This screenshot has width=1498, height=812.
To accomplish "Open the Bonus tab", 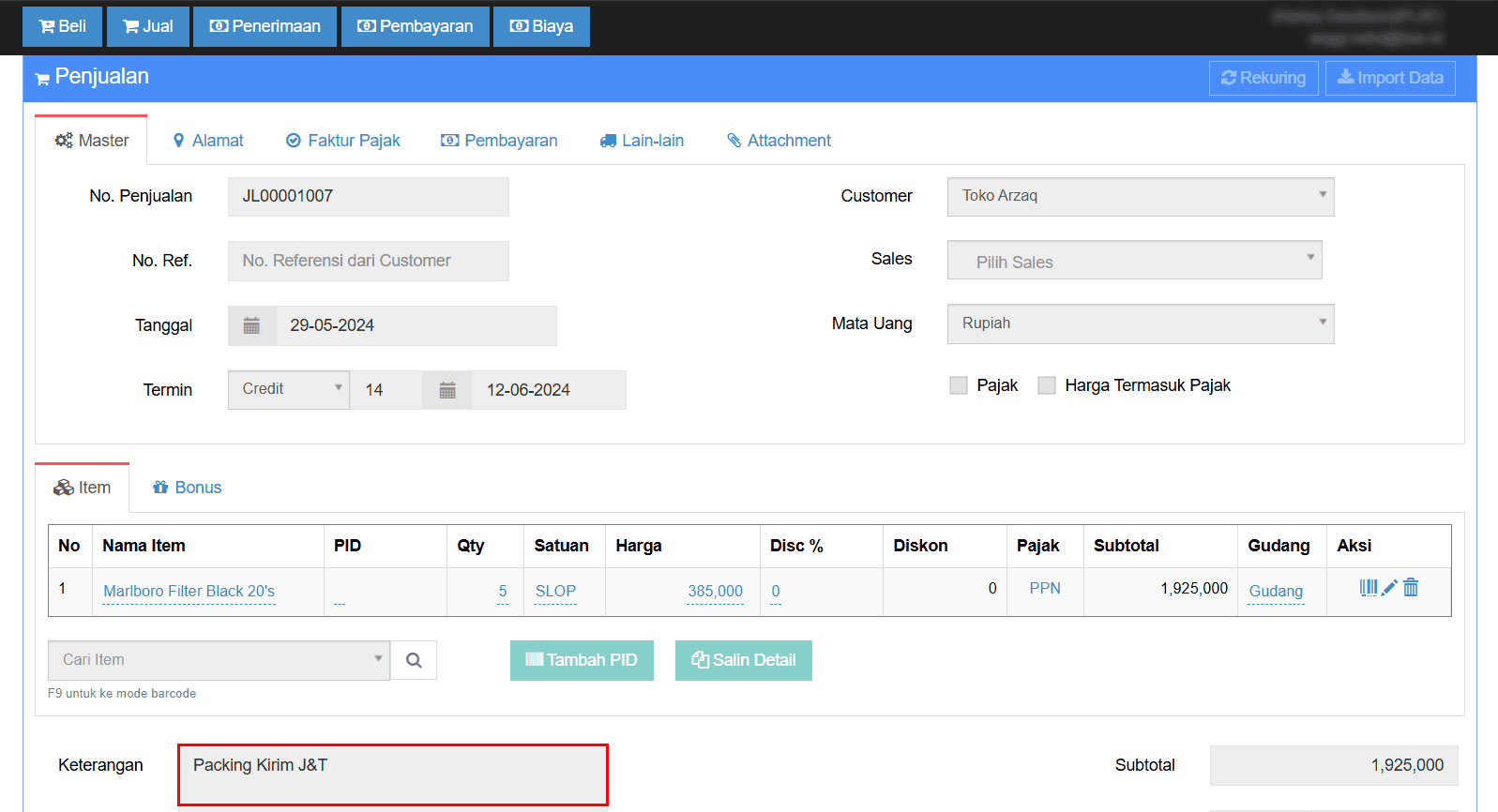I will coord(188,488).
